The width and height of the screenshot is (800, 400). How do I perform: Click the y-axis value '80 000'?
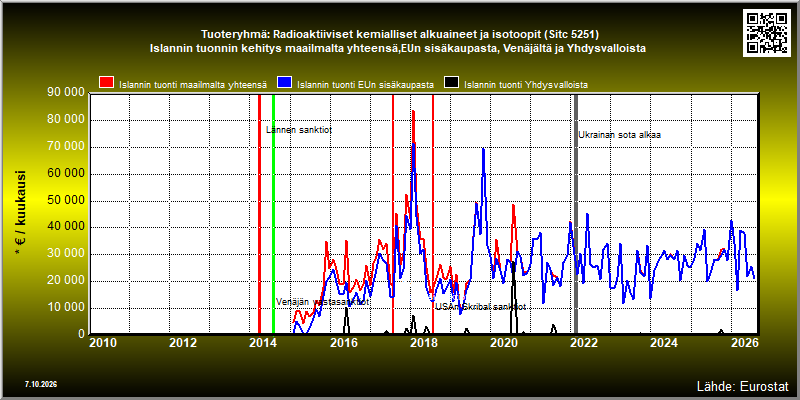66,120
